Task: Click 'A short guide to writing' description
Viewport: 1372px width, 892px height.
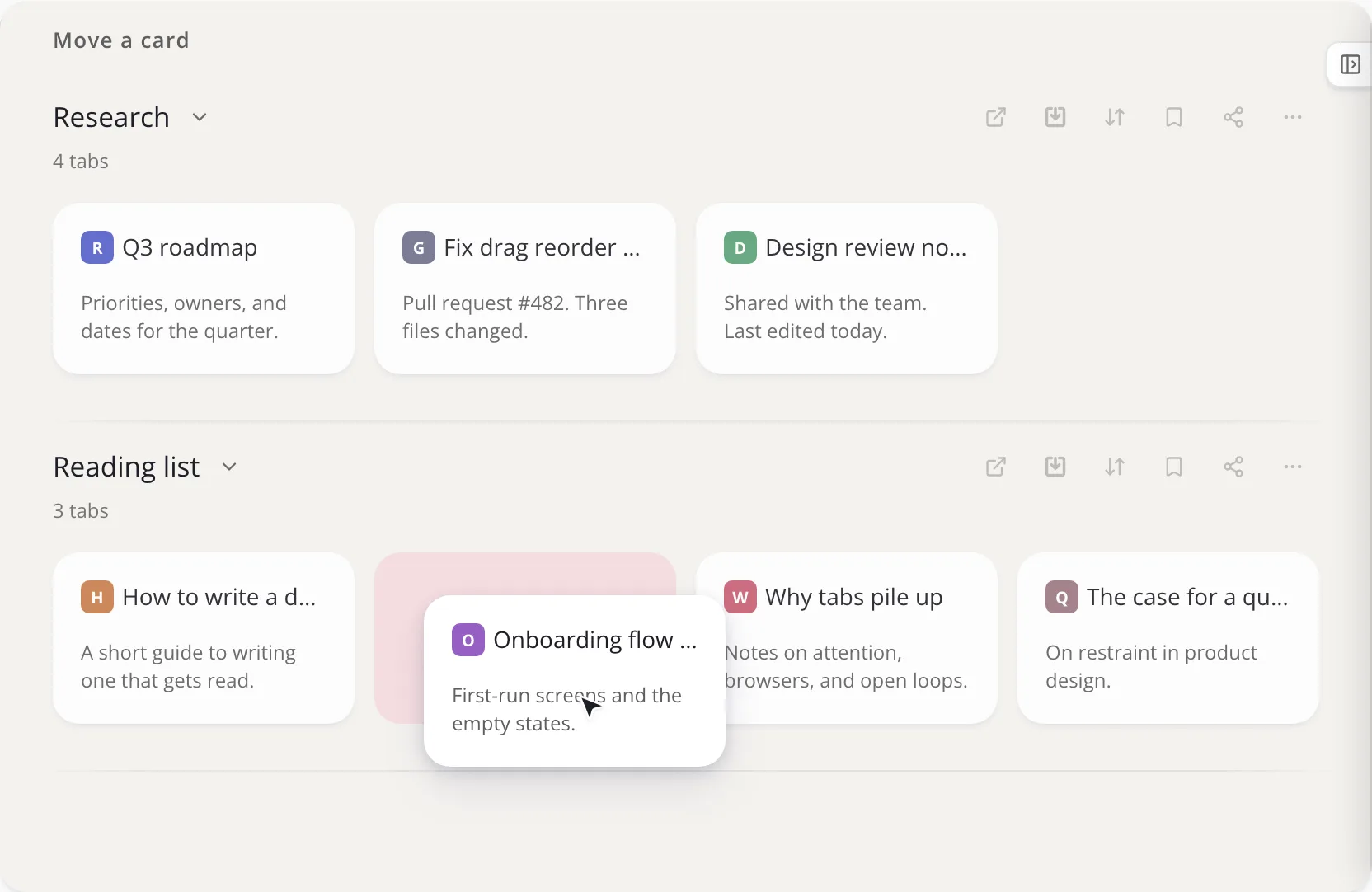Action: coord(188,666)
